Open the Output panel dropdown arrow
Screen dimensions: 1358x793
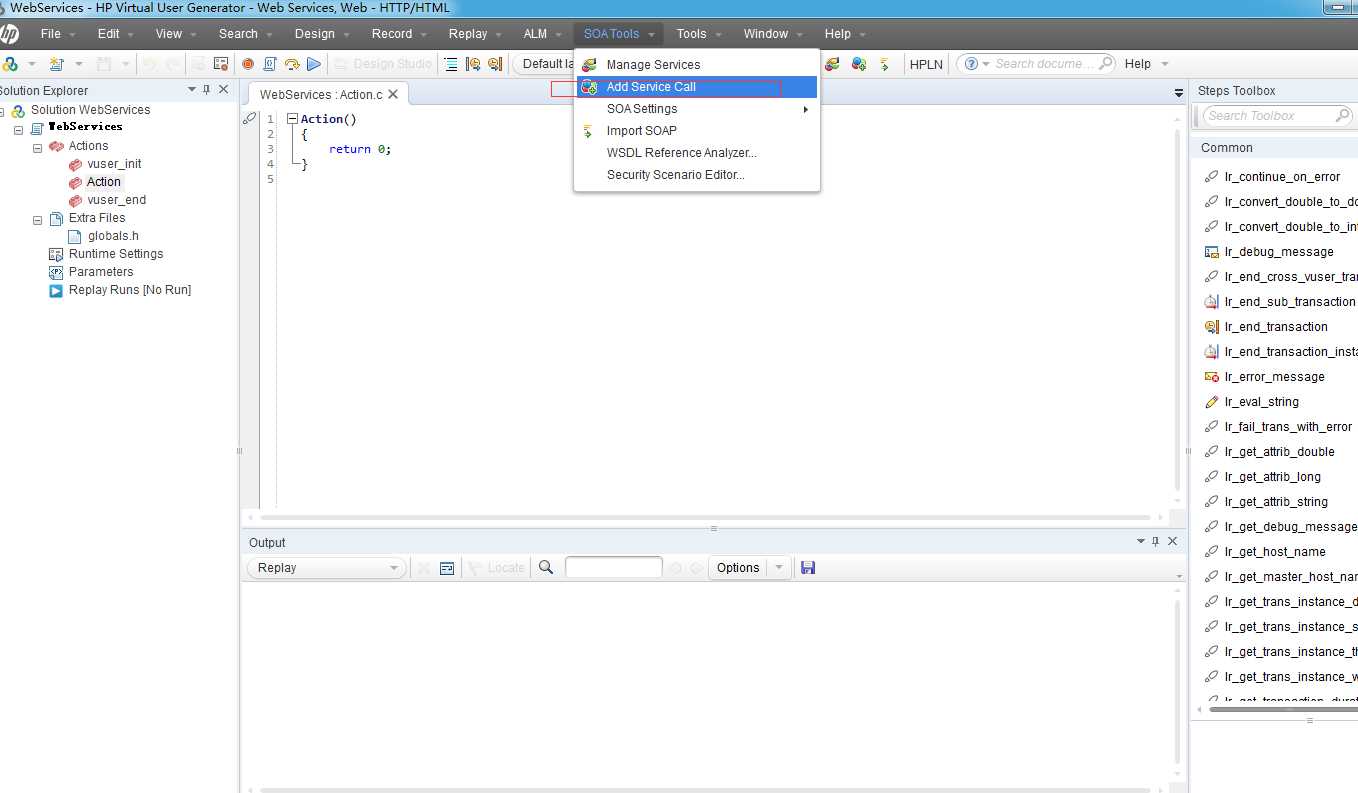pos(1141,541)
